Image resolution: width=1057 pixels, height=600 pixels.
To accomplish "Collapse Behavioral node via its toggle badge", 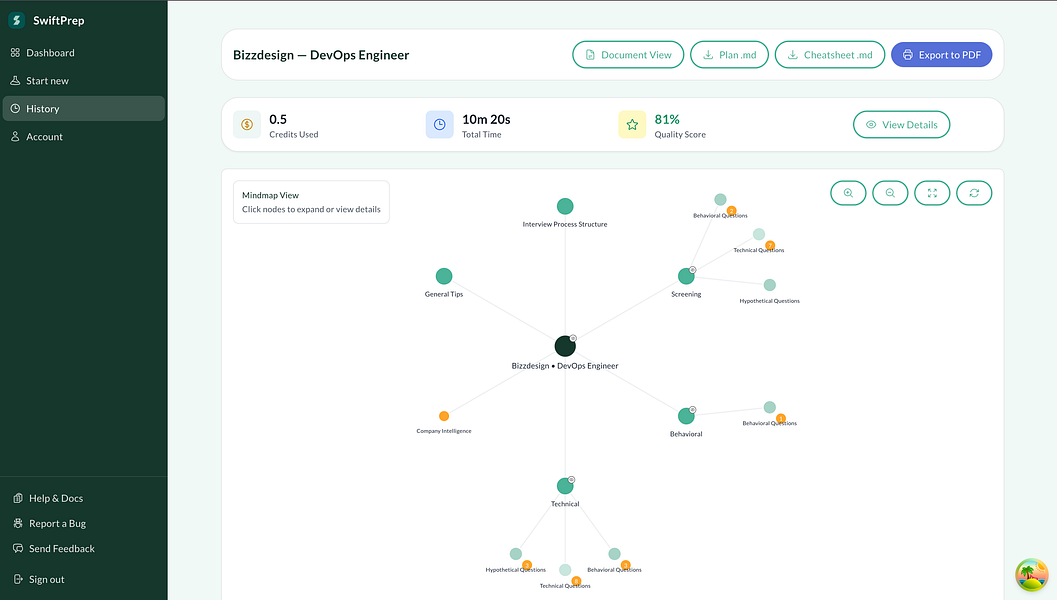I will tap(692, 410).
